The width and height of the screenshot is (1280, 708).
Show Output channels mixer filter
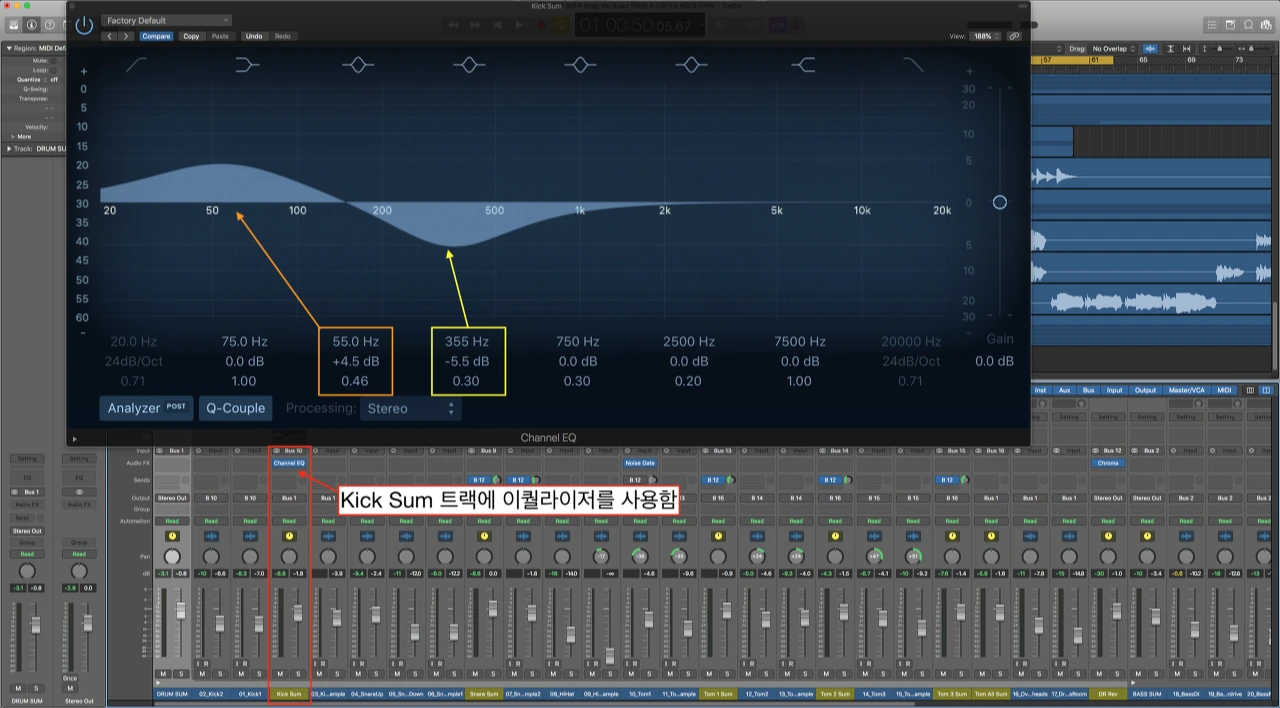click(x=1145, y=390)
